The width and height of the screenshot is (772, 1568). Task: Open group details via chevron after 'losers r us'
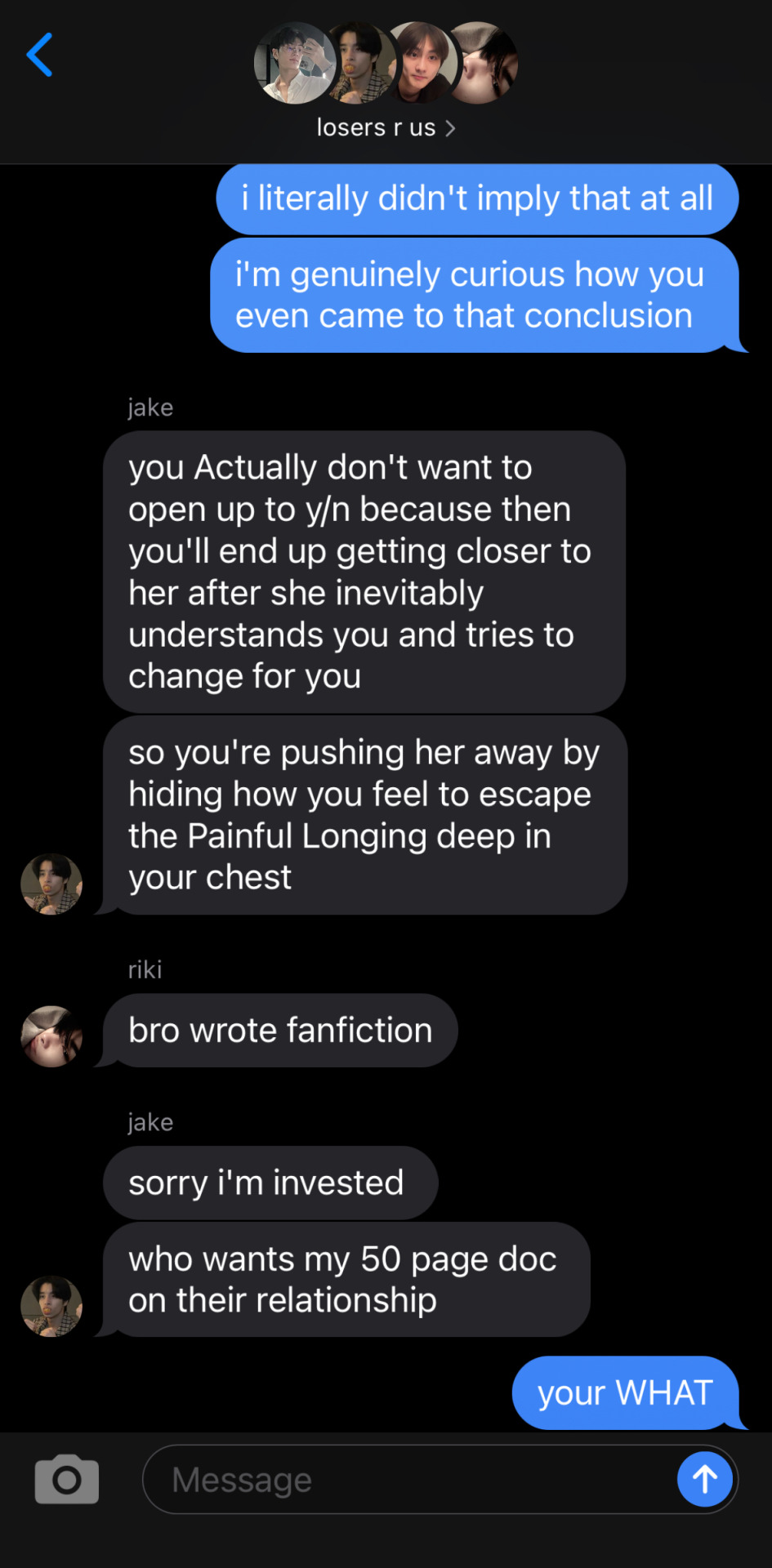[x=450, y=128]
